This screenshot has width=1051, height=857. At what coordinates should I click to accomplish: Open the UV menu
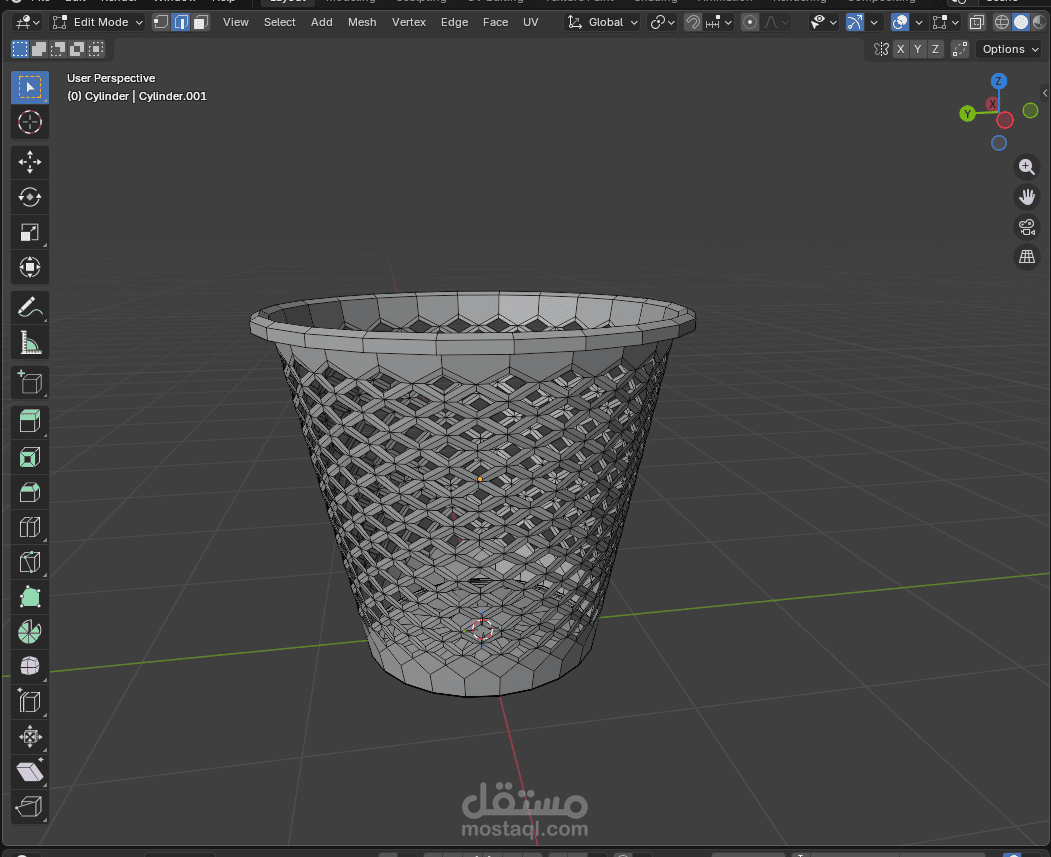pos(530,22)
